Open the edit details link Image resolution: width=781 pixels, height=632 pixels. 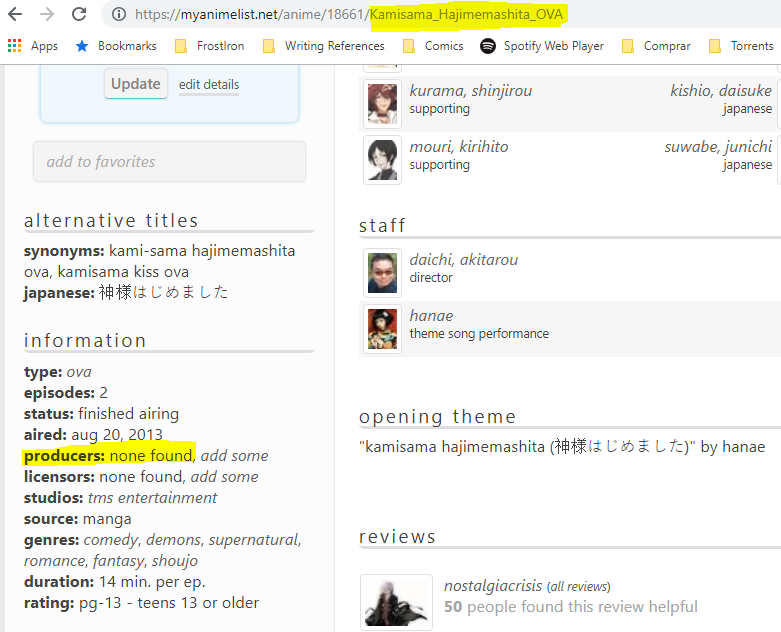209,85
